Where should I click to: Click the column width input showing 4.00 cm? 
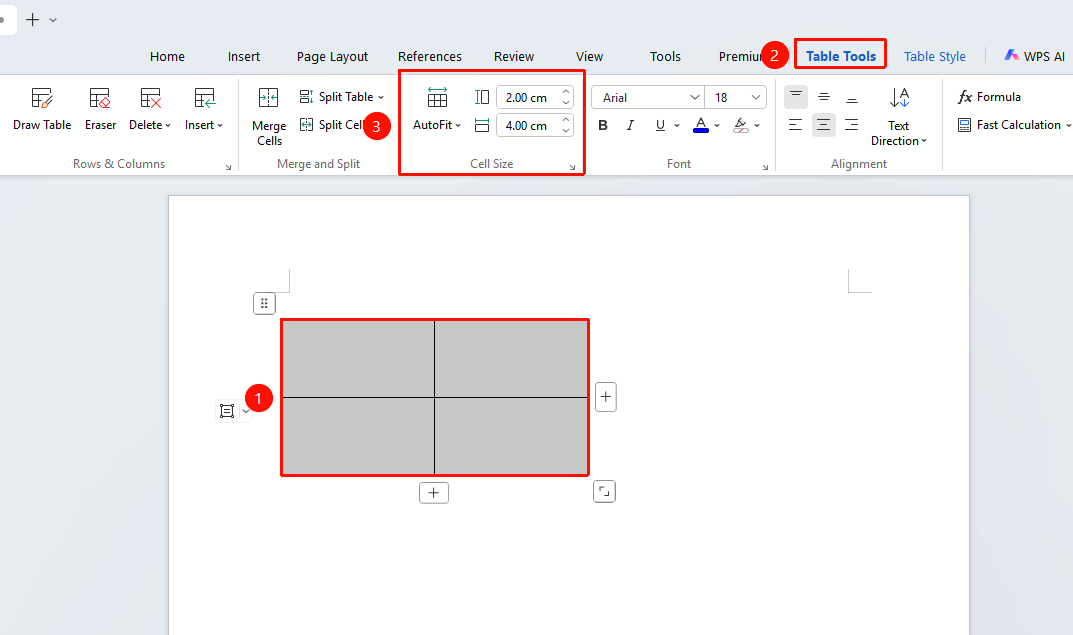click(526, 126)
